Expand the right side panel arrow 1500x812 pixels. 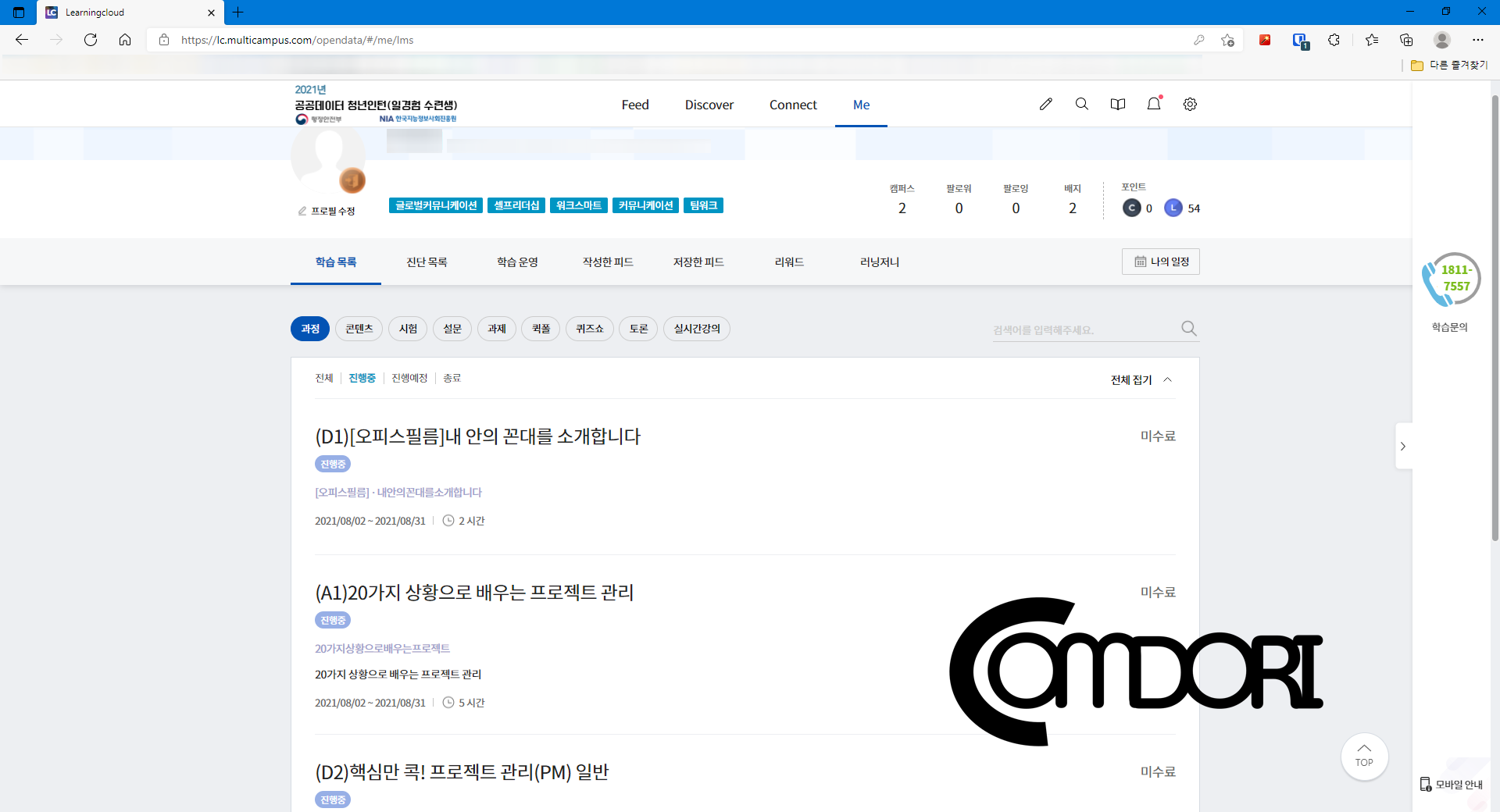pos(1403,446)
